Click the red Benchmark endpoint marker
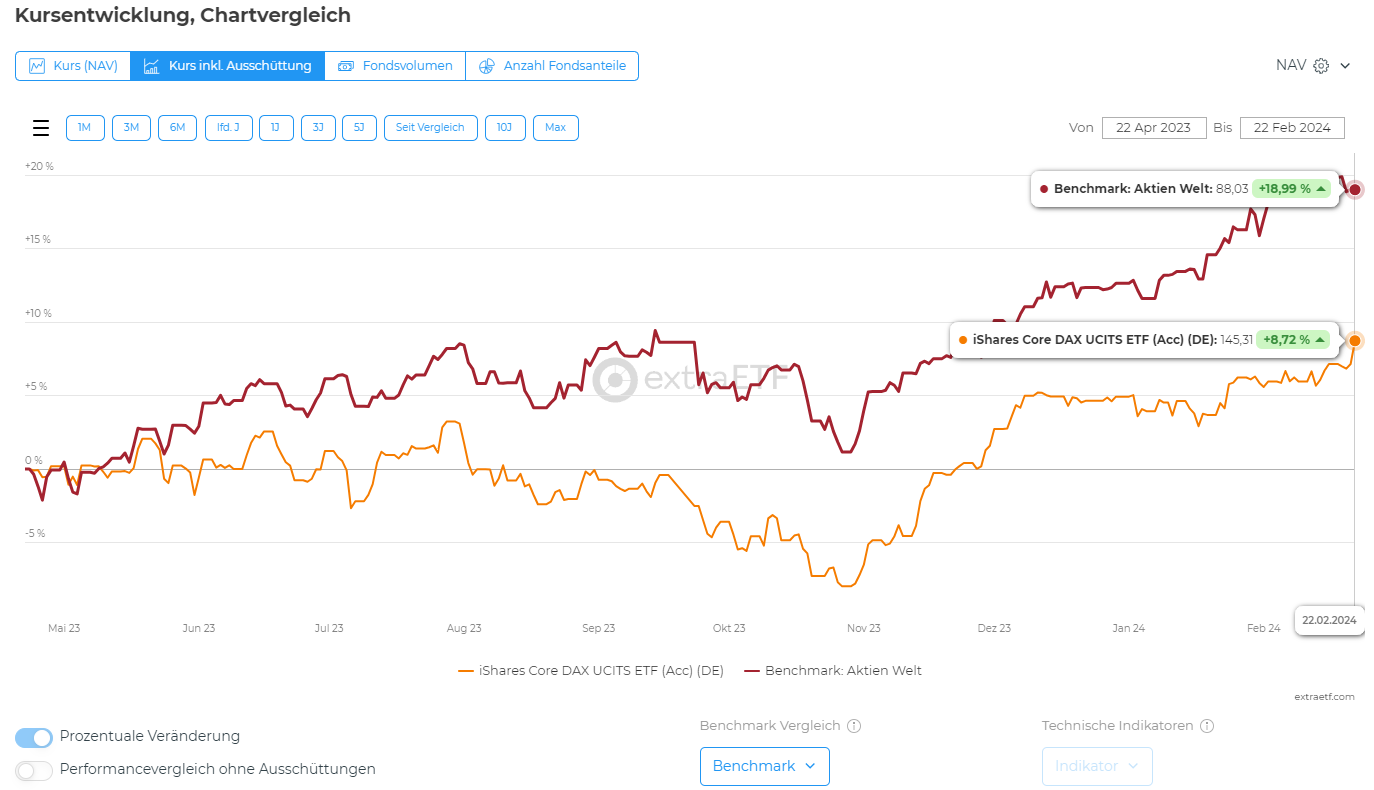 coord(1355,190)
